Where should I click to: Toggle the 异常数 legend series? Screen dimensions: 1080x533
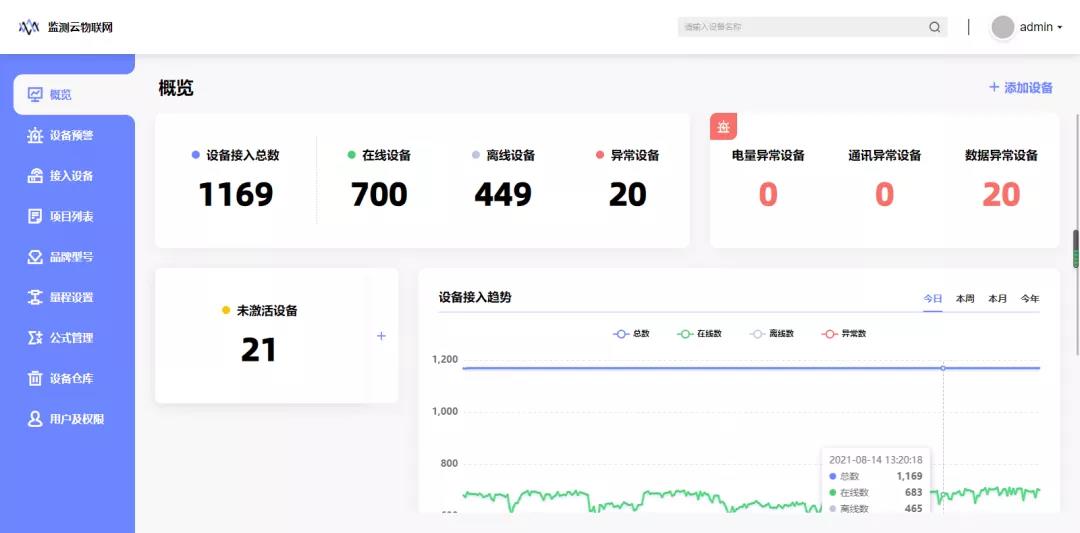pyautogui.click(x=844, y=333)
